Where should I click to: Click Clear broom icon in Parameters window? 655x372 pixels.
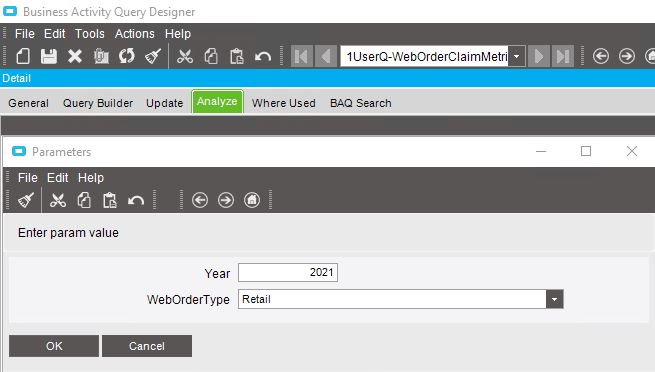tap(25, 200)
